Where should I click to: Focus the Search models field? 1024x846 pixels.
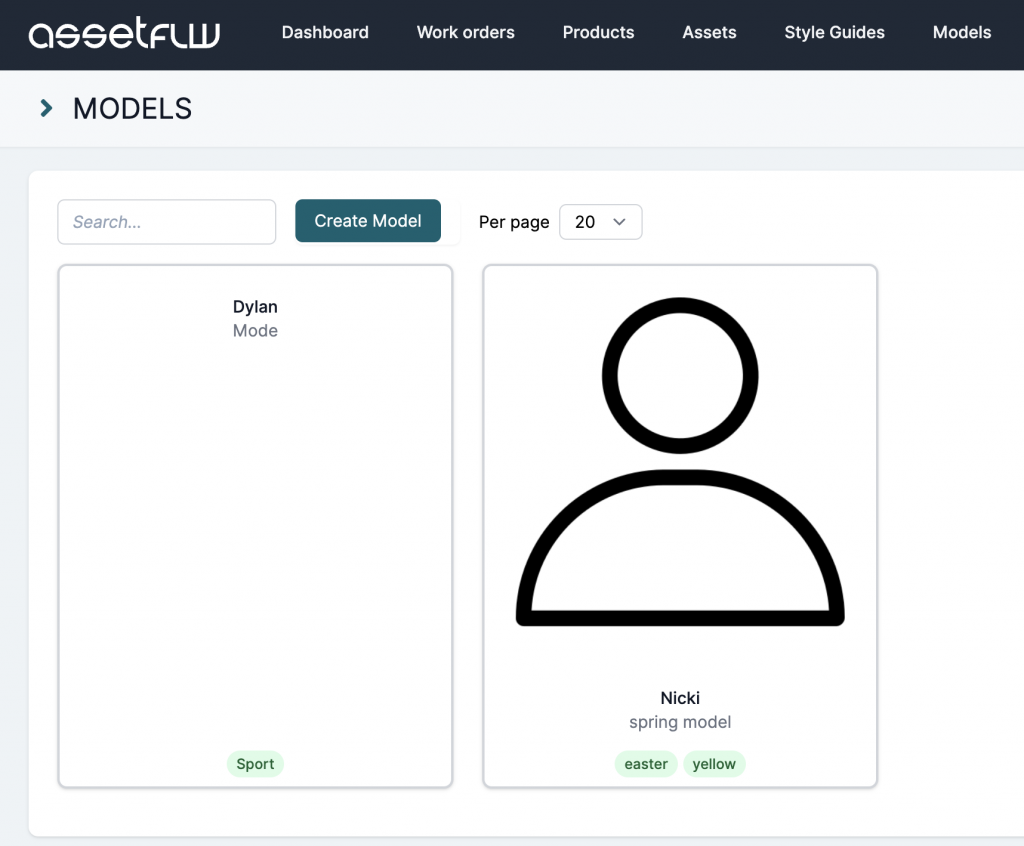click(x=167, y=222)
